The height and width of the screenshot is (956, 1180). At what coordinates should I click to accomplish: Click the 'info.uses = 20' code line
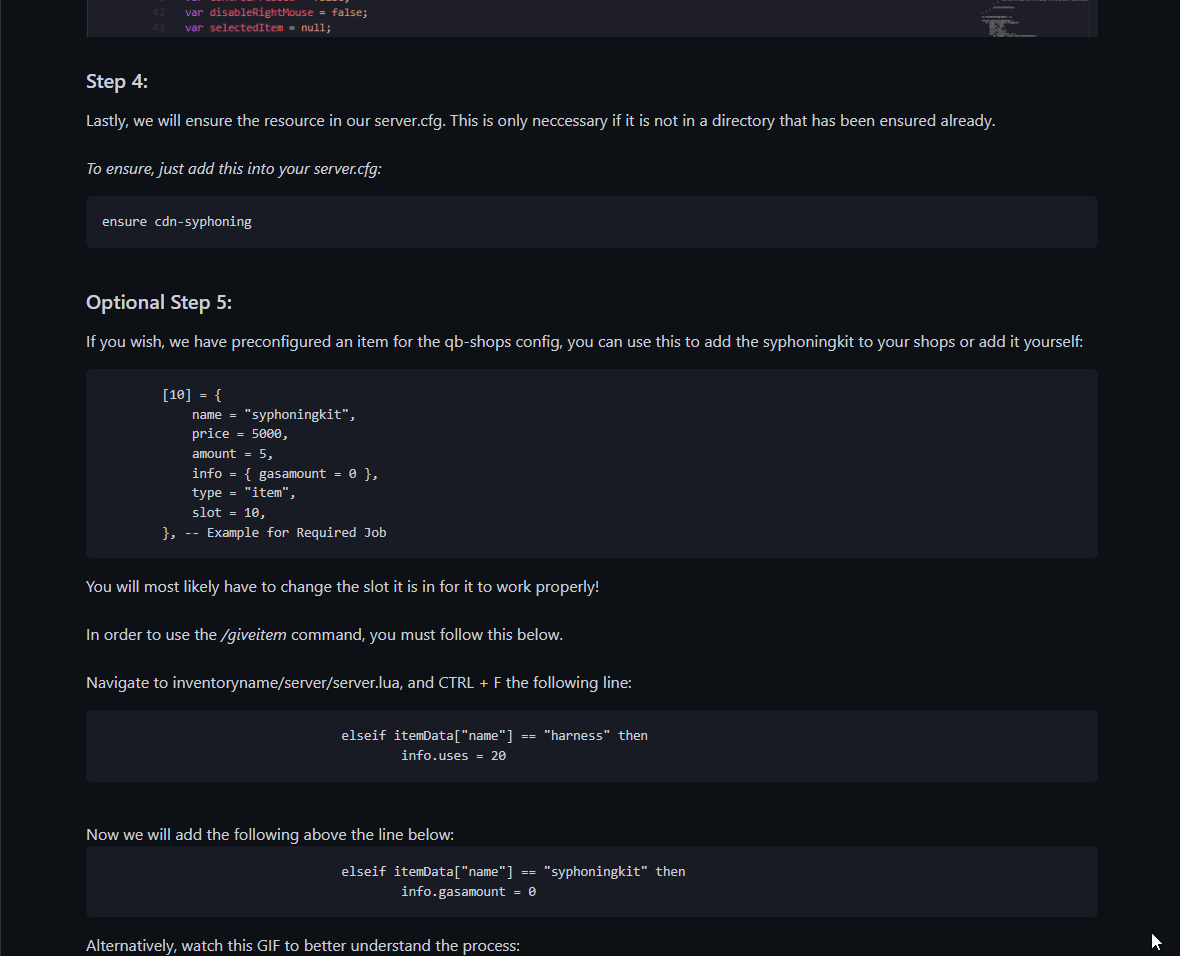coord(453,756)
